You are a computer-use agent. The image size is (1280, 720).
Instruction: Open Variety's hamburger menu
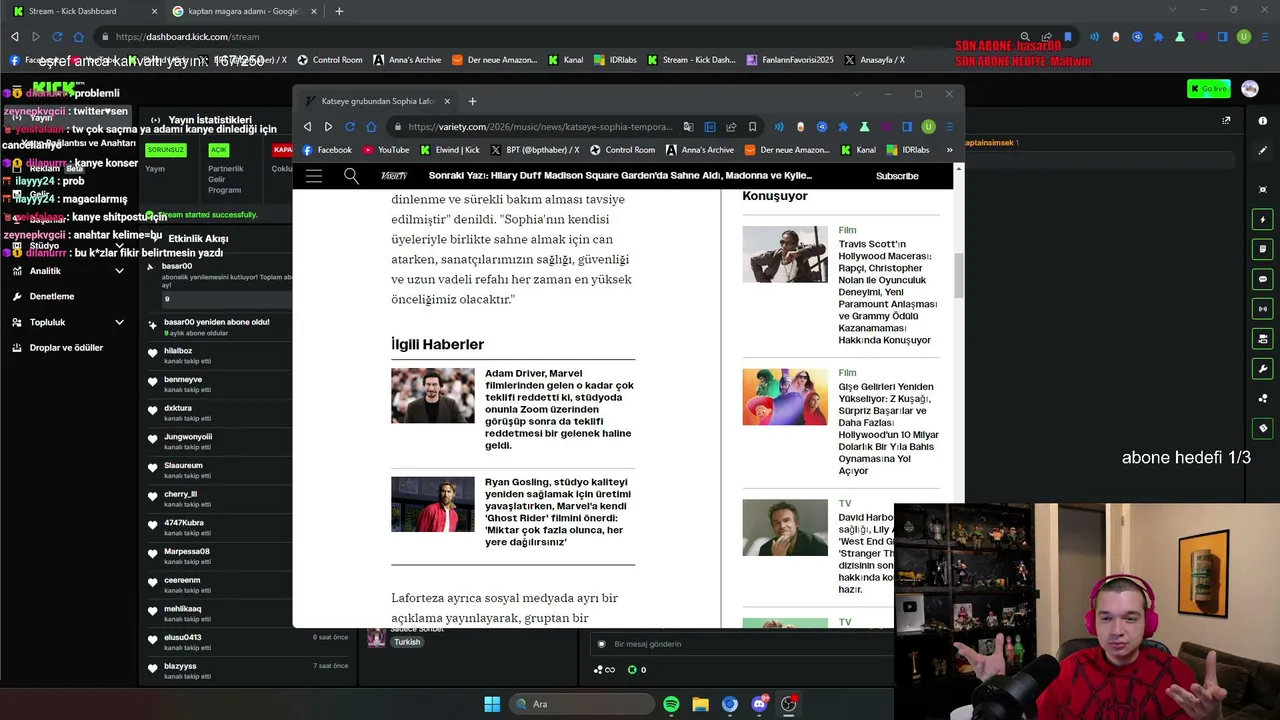(x=314, y=176)
